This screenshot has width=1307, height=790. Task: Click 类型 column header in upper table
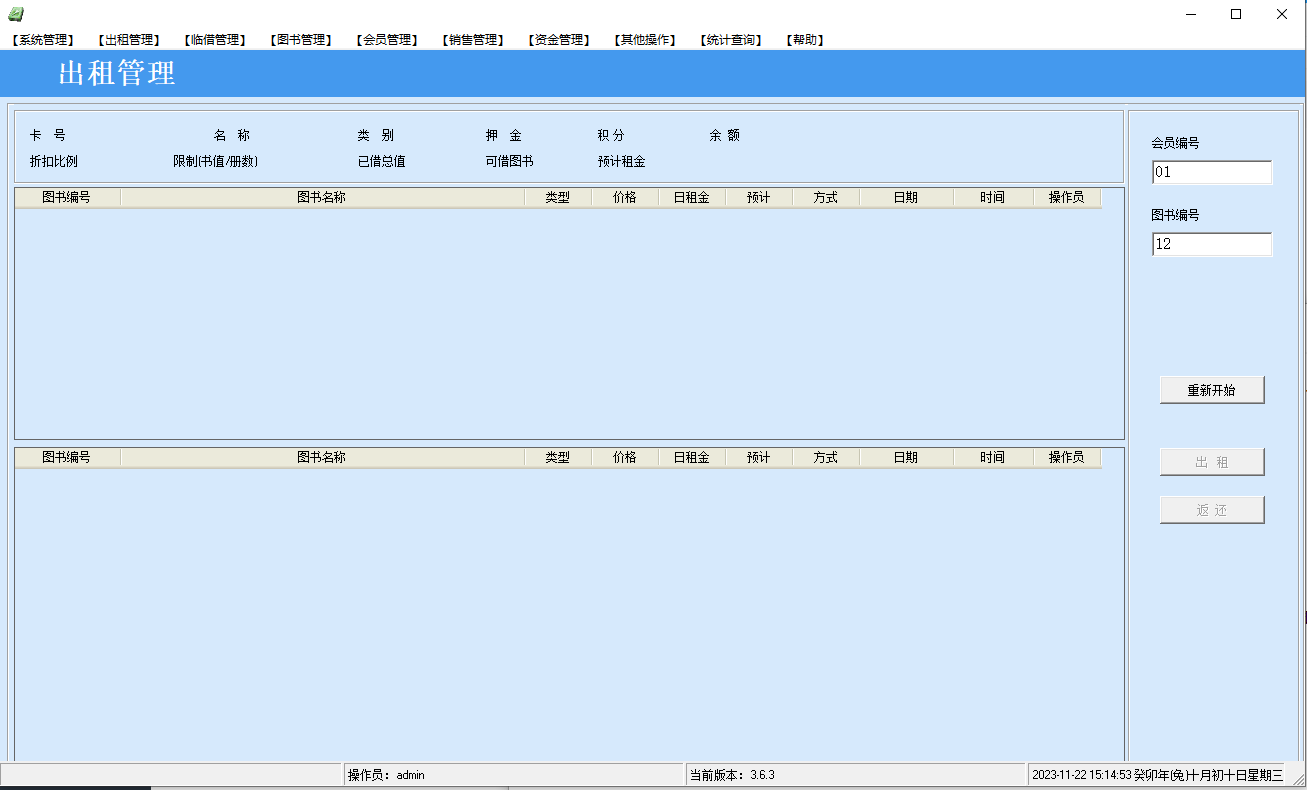coord(558,198)
